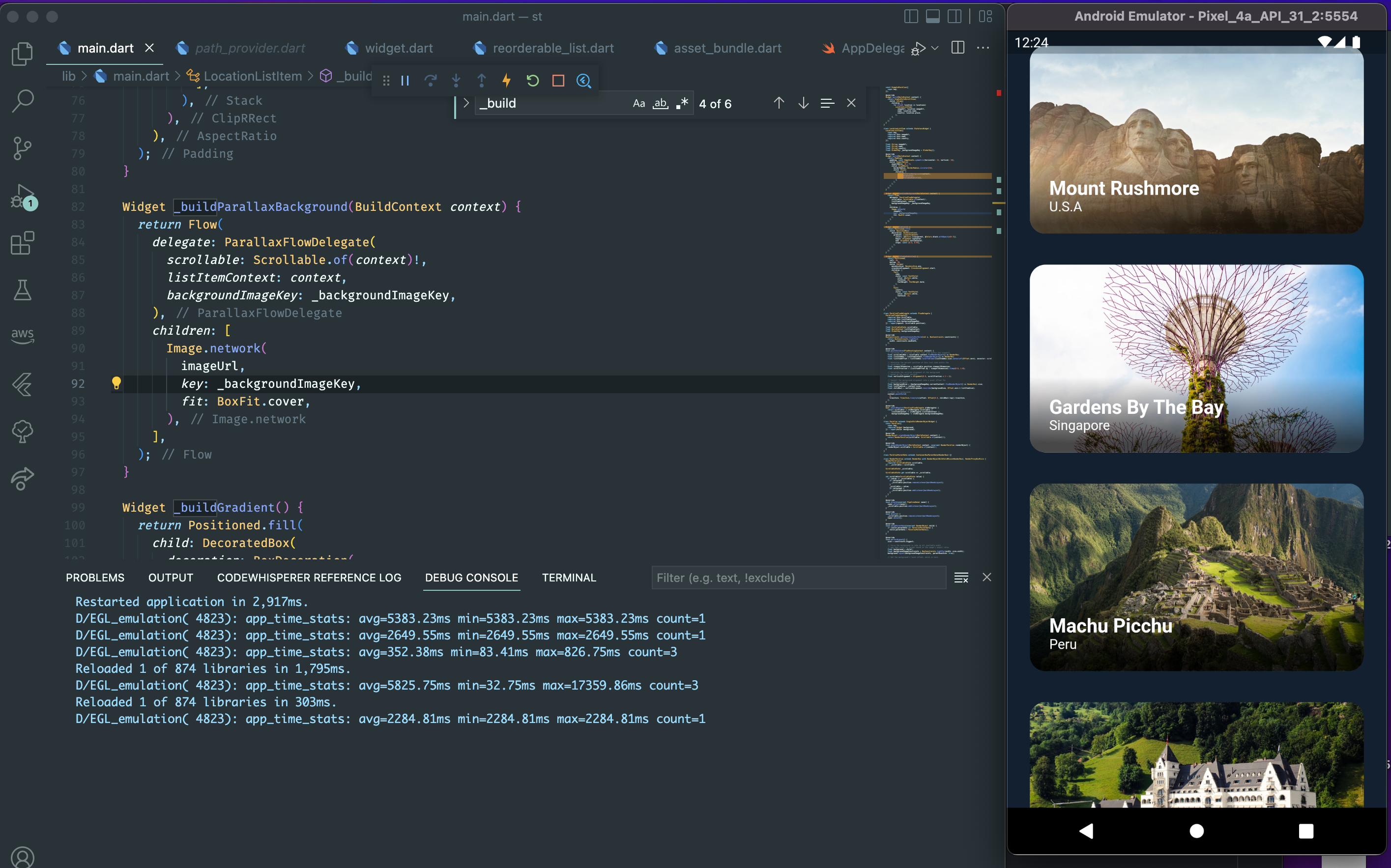Viewport: 1391px width, 868px height.
Task: Click the hot reload lightning icon
Action: pos(506,81)
